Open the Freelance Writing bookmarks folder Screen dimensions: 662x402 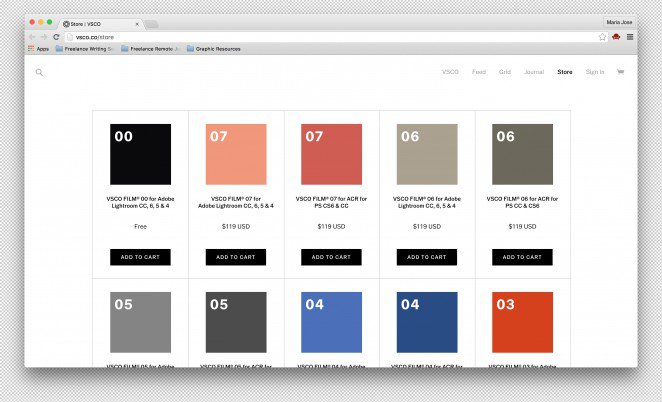(85, 49)
